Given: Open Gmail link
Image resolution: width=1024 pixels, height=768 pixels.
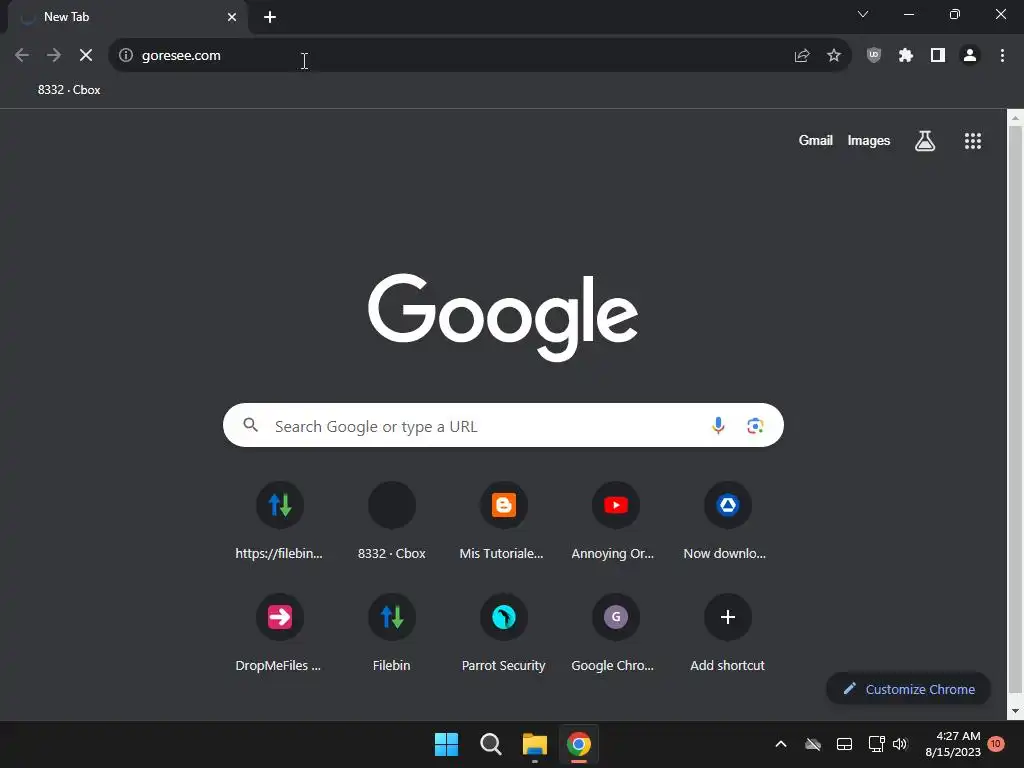Looking at the screenshot, I should [x=816, y=140].
